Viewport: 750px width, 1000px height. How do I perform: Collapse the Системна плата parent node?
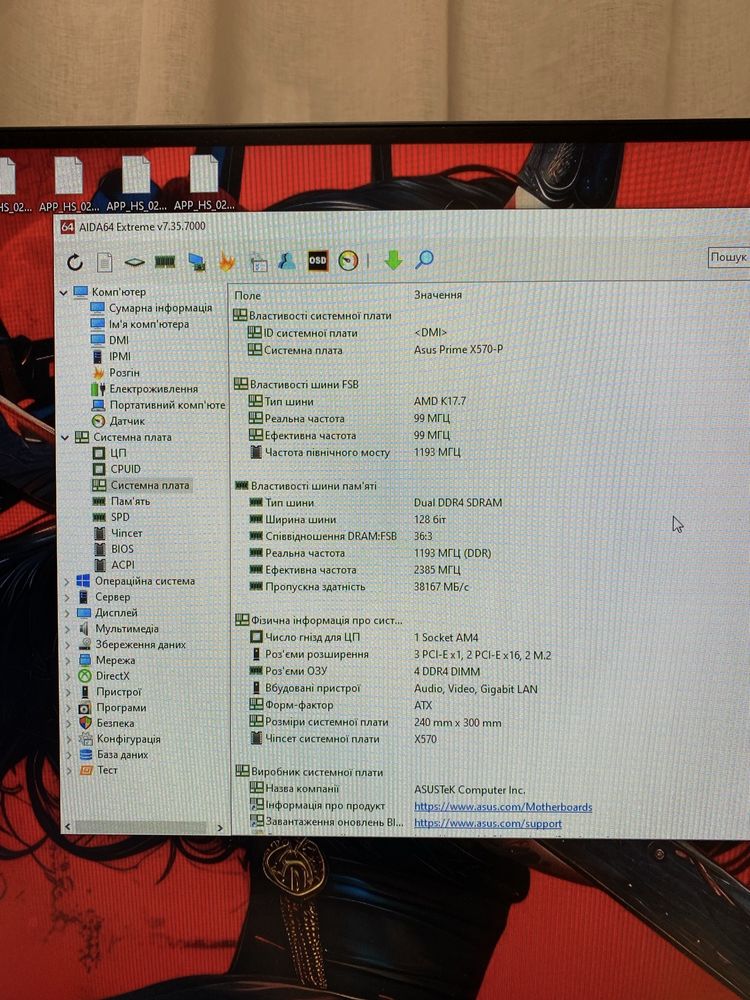pos(64,438)
